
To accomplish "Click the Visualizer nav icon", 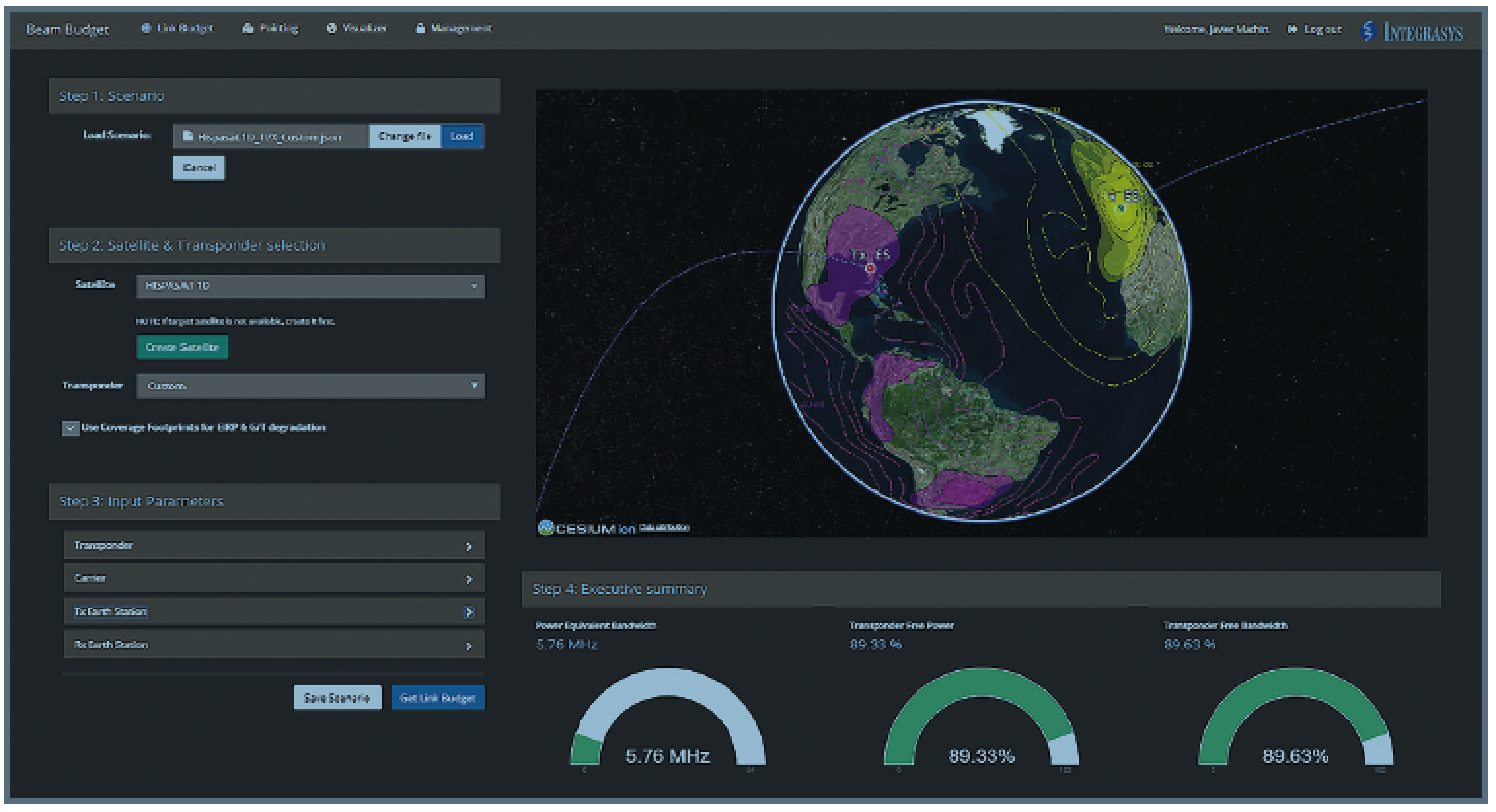I will click(x=332, y=29).
